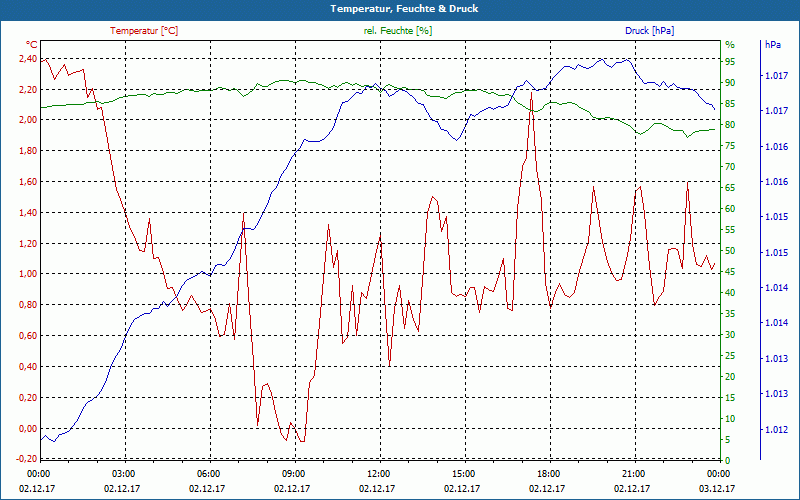
Task: Click the '80' humidity axis value
Action: [730, 125]
